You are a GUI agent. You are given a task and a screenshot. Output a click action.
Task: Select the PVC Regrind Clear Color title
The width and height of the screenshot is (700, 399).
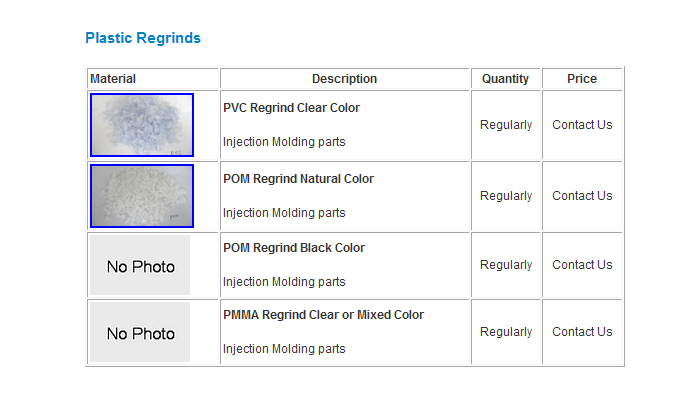click(x=291, y=108)
